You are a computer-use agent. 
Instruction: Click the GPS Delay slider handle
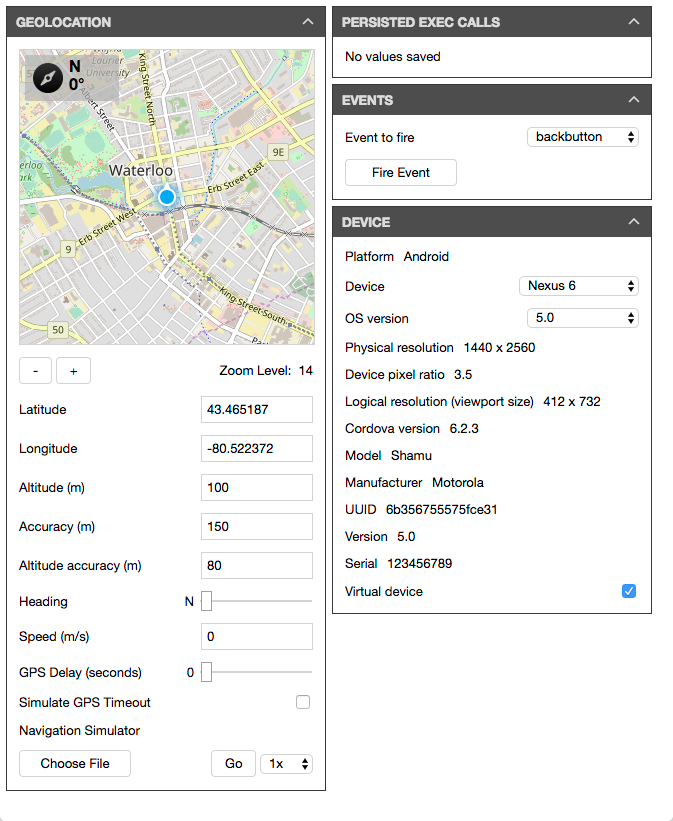[207, 673]
